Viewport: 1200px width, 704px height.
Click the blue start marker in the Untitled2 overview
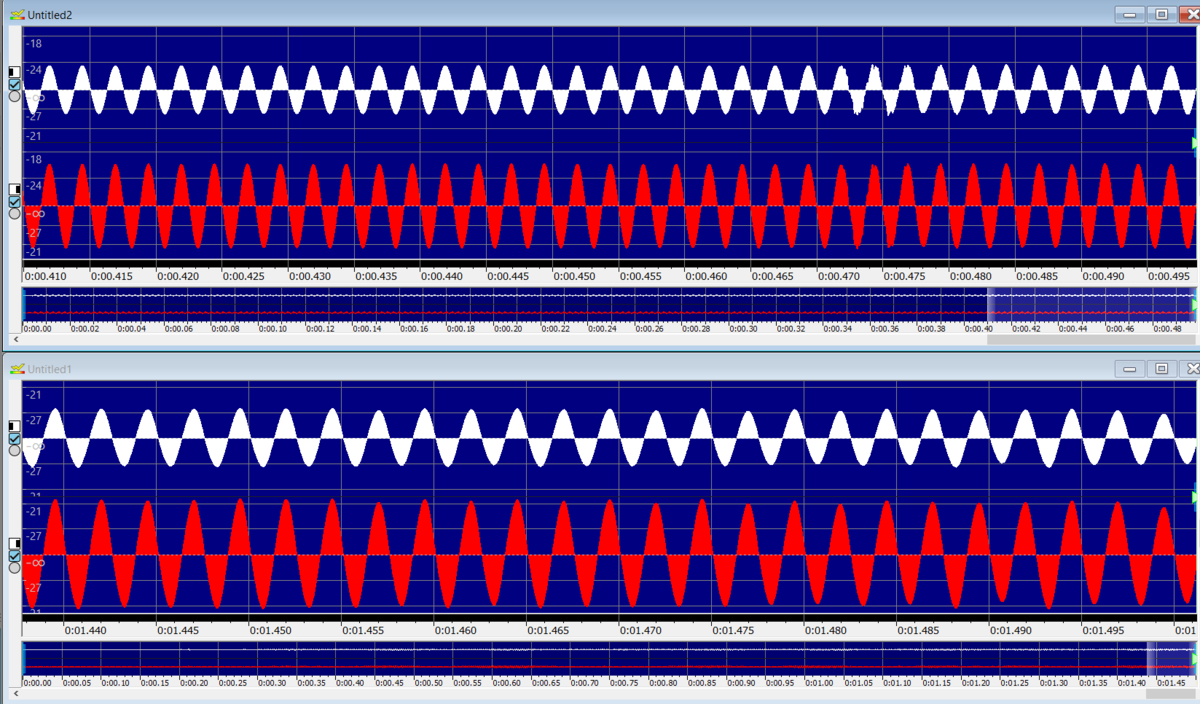coord(23,305)
